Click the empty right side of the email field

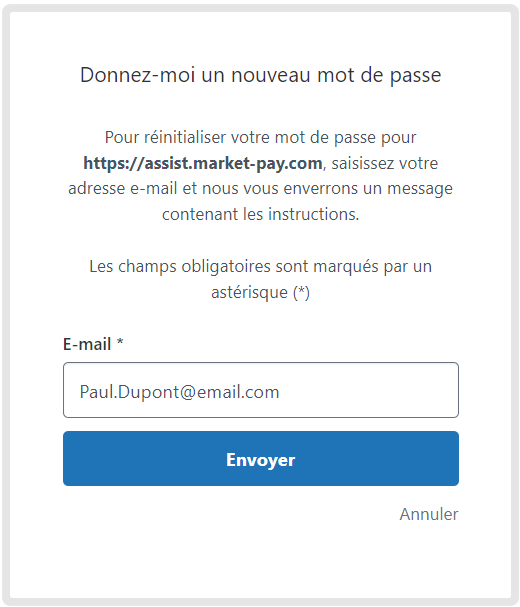tap(372, 390)
